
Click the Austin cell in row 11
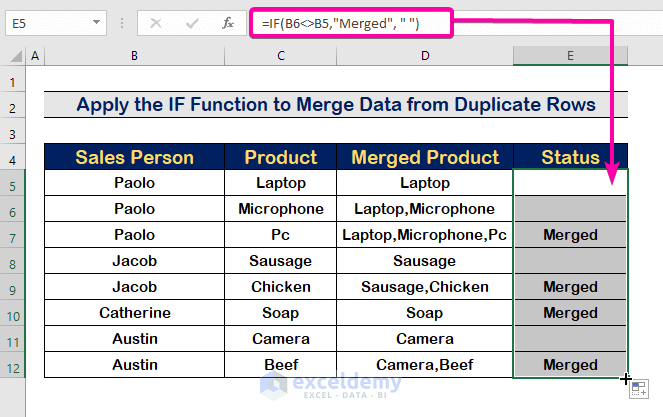click(x=134, y=339)
